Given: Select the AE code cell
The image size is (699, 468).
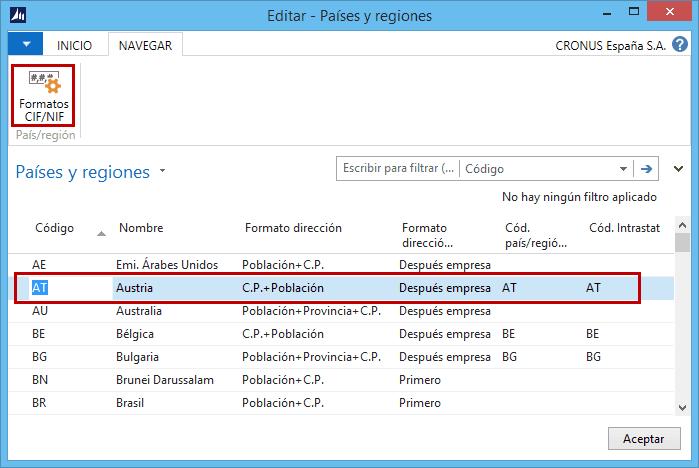Looking at the screenshot, I should (x=39, y=265).
